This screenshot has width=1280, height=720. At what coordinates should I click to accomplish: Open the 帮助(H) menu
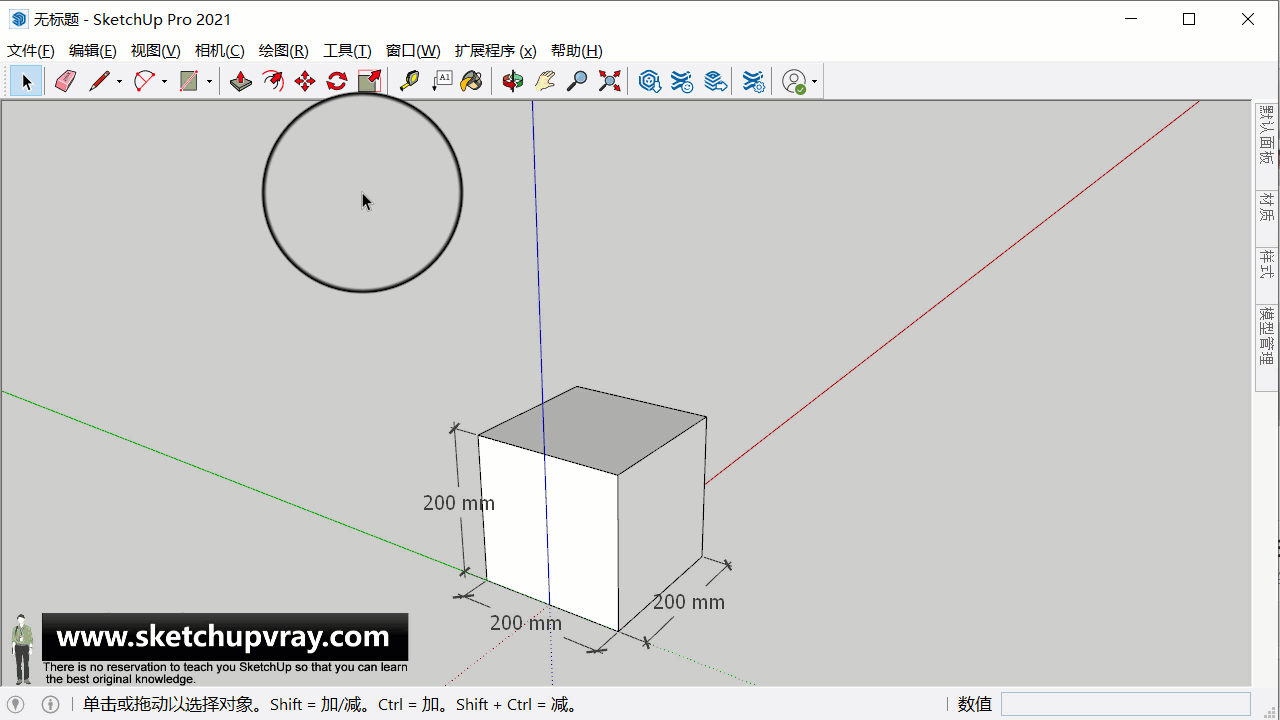(577, 51)
